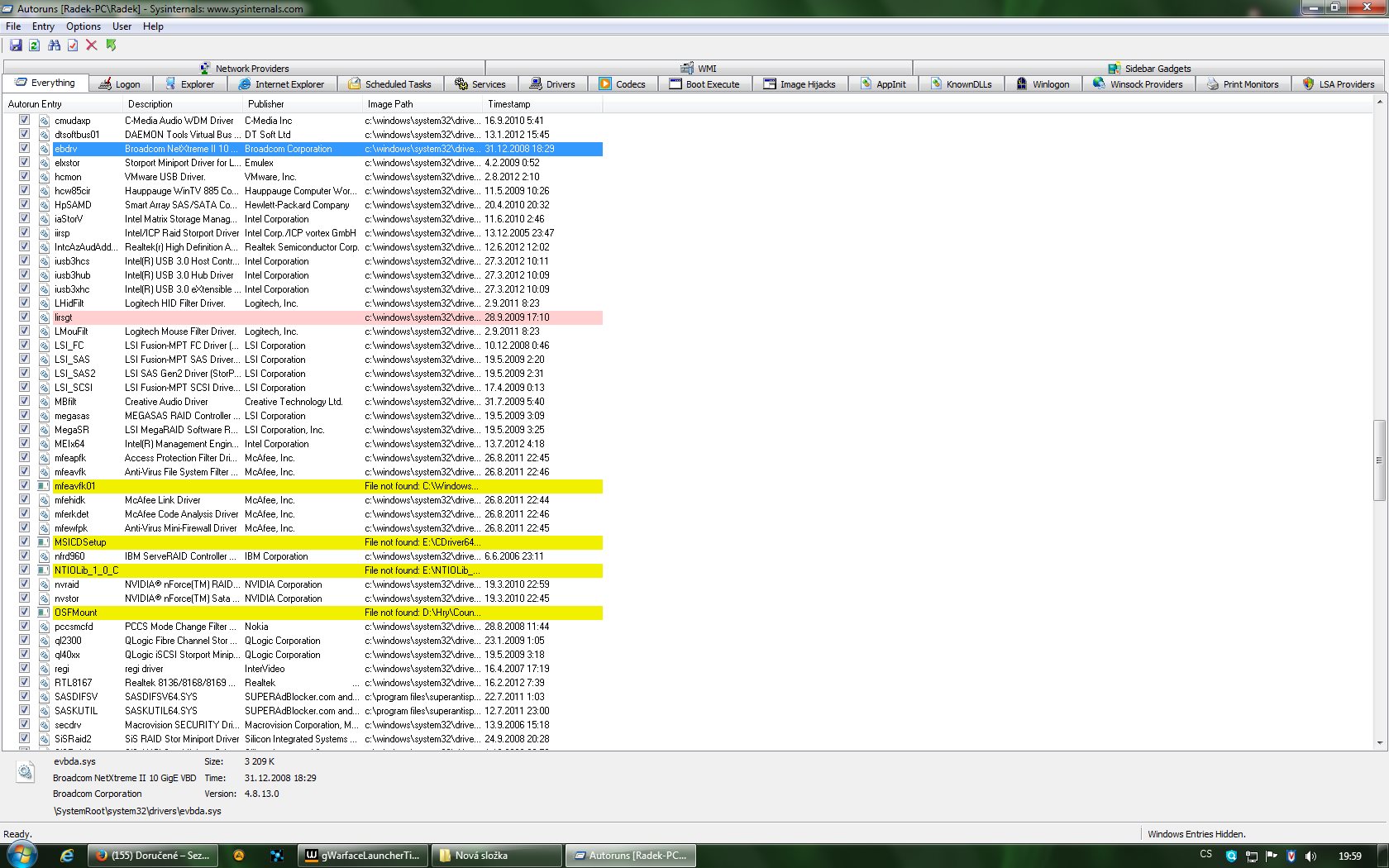
Task: Toggle the checkbox for iusb3hub
Action: pos(24,274)
